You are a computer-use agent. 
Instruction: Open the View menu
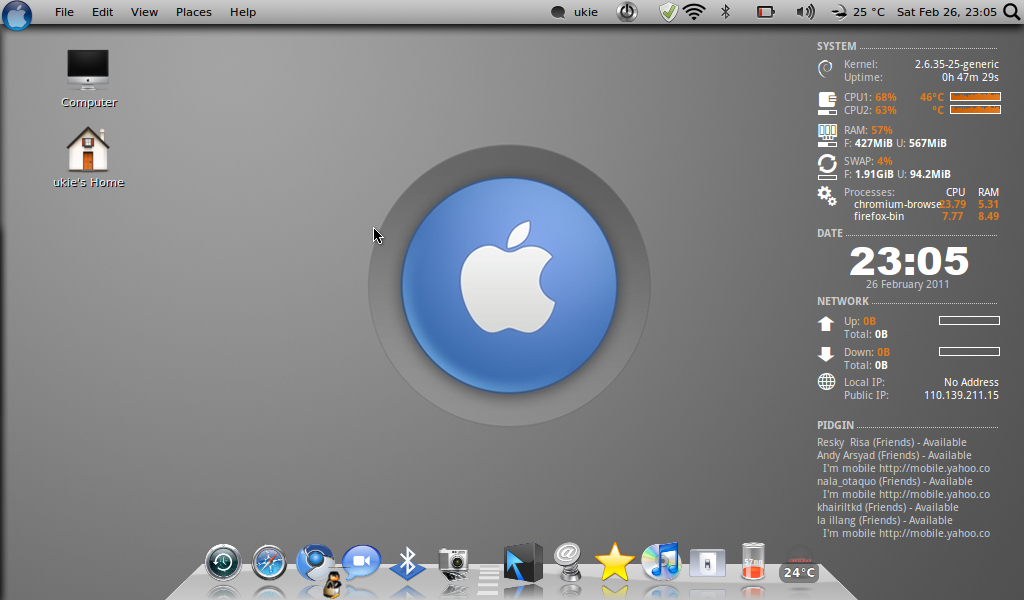point(144,12)
